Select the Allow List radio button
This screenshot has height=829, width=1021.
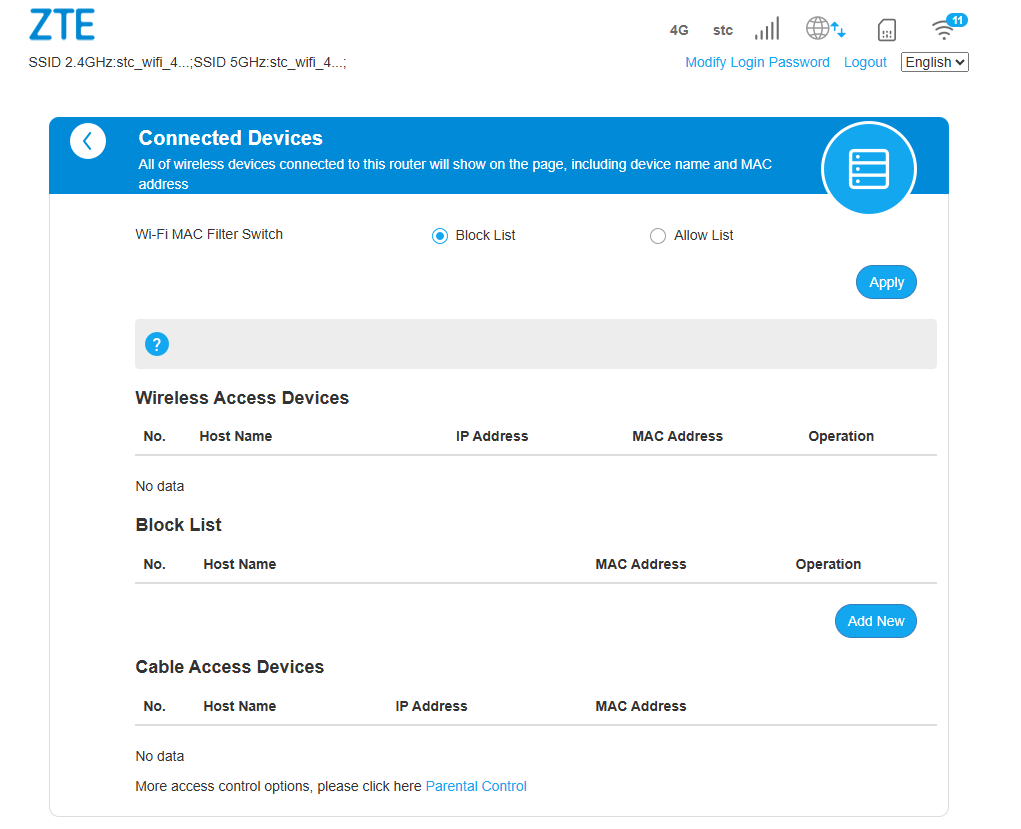657,236
